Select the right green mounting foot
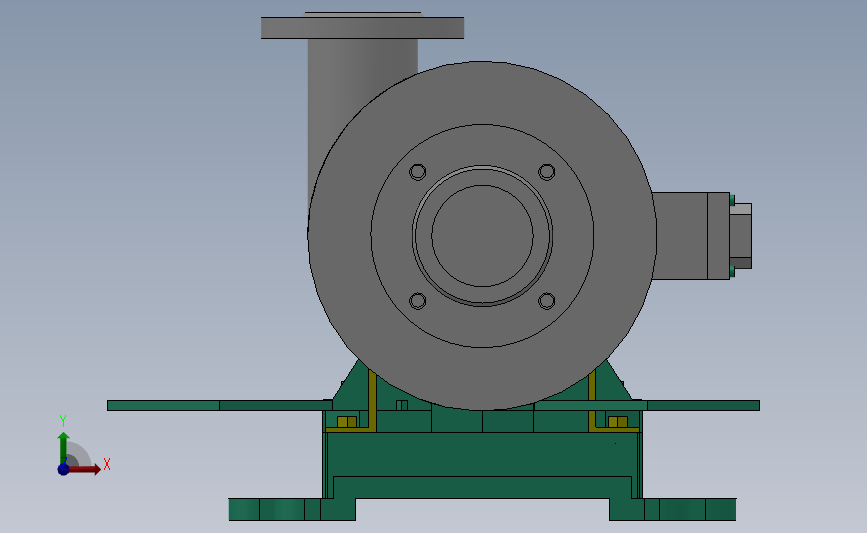 (673, 509)
